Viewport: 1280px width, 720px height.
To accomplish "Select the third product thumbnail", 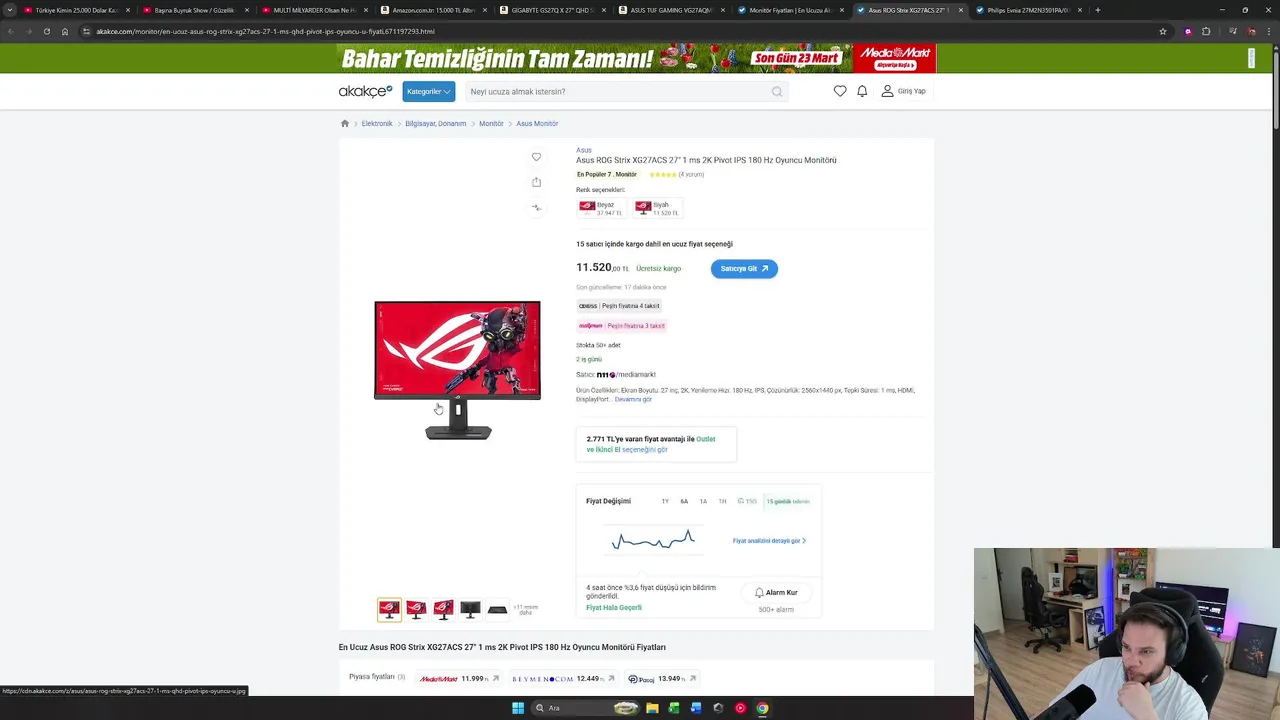I will [x=443, y=609].
